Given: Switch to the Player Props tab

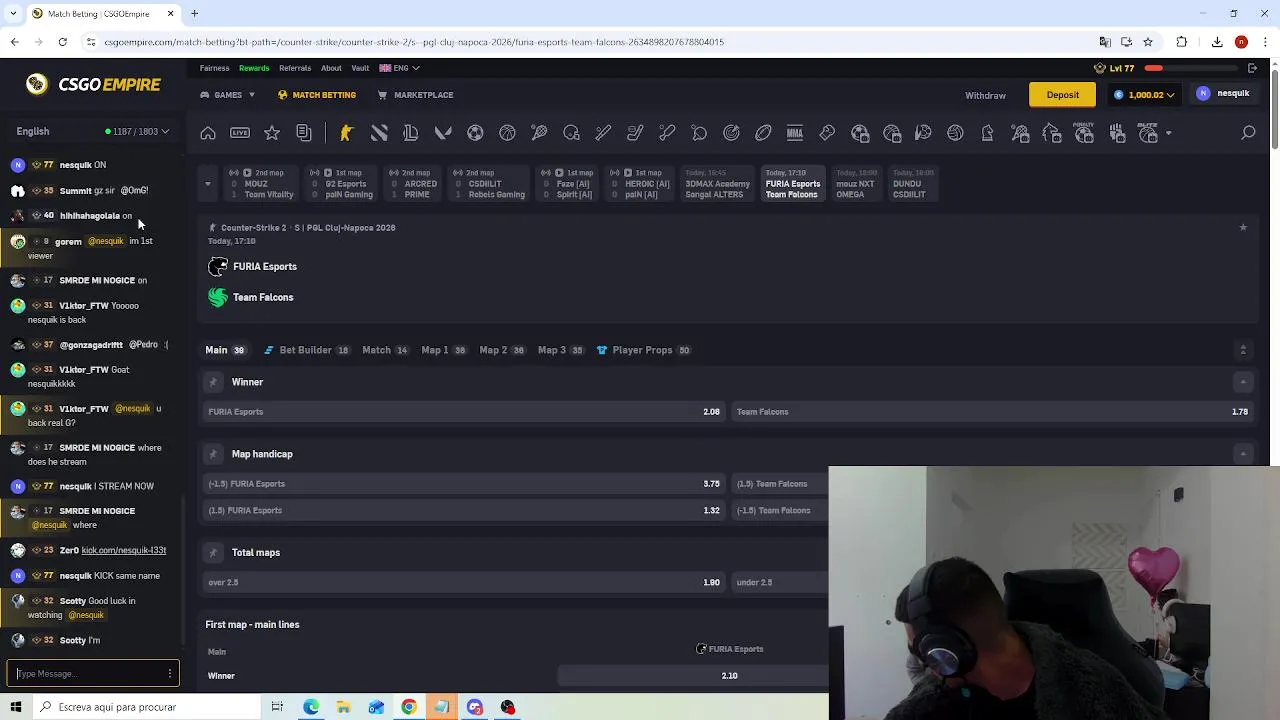Looking at the screenshot, I should (x=643, y=350).
